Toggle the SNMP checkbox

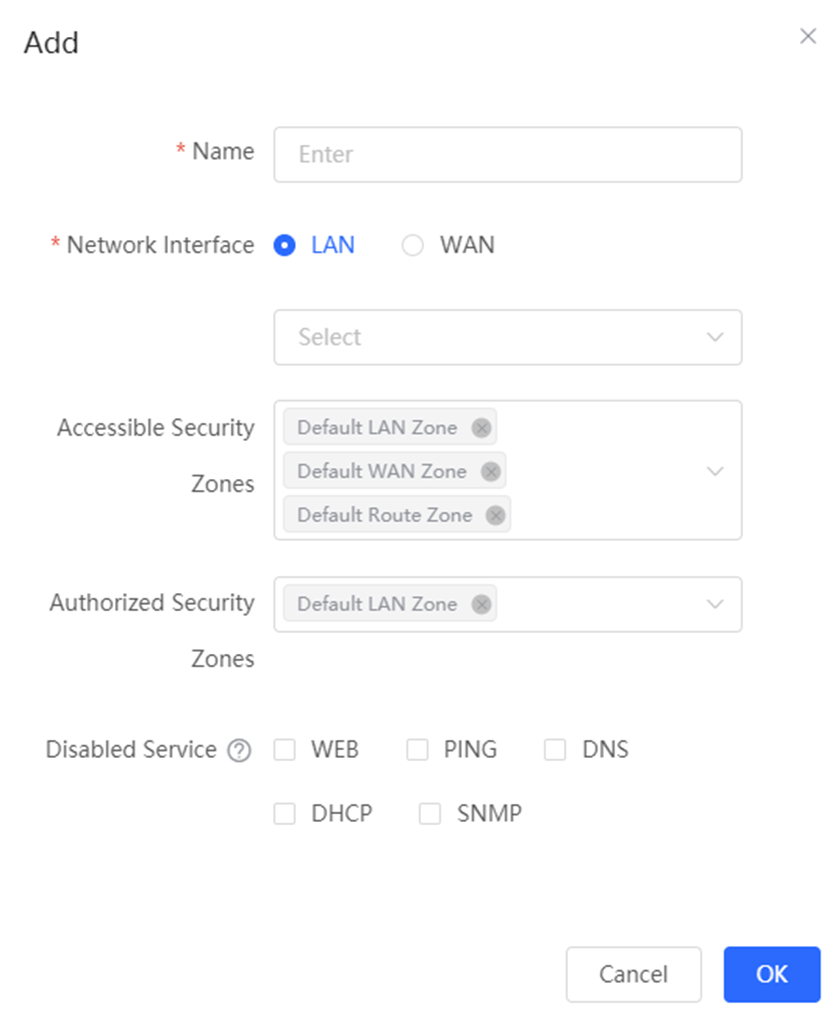(x=430, y=814)
